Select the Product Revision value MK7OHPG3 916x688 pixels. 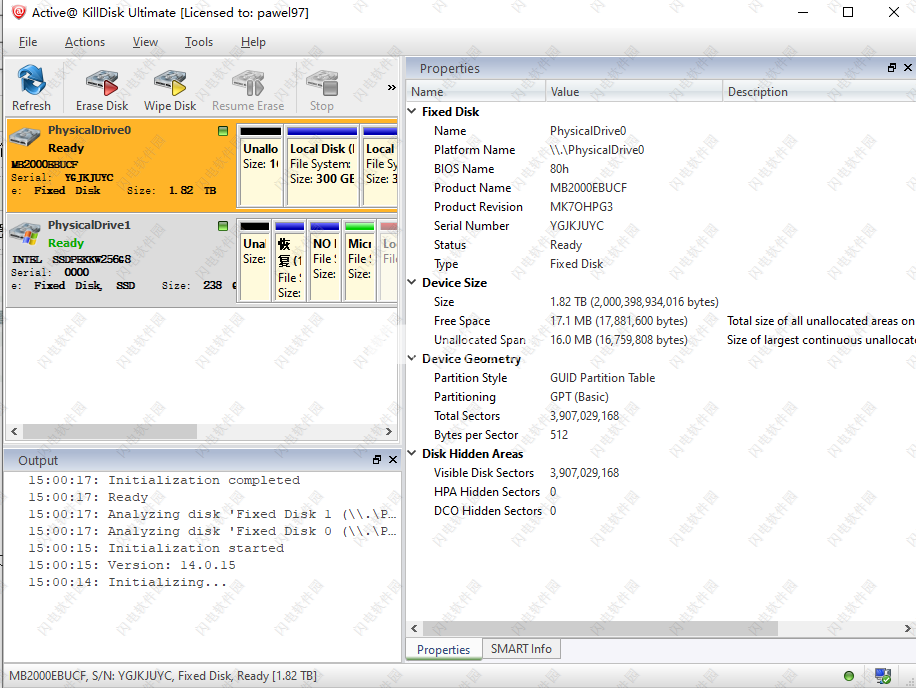pyautogui.click(x=581, y=207)
